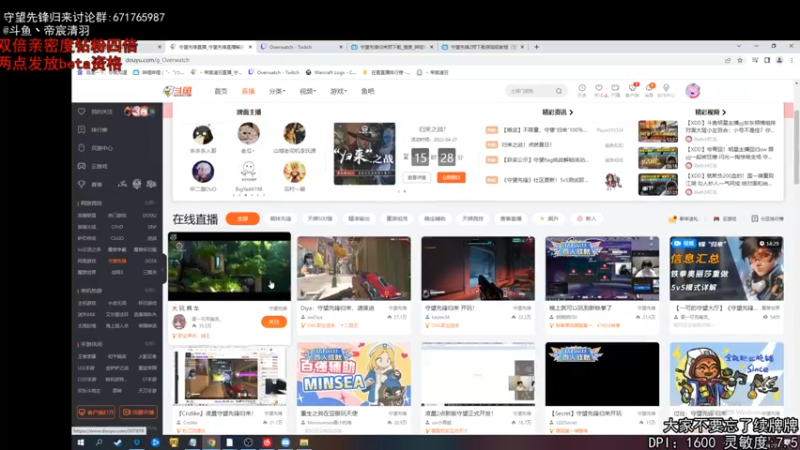Open the MINSEA stream thumbnail
Screen dimensions: 800x450
coord(354,374)
